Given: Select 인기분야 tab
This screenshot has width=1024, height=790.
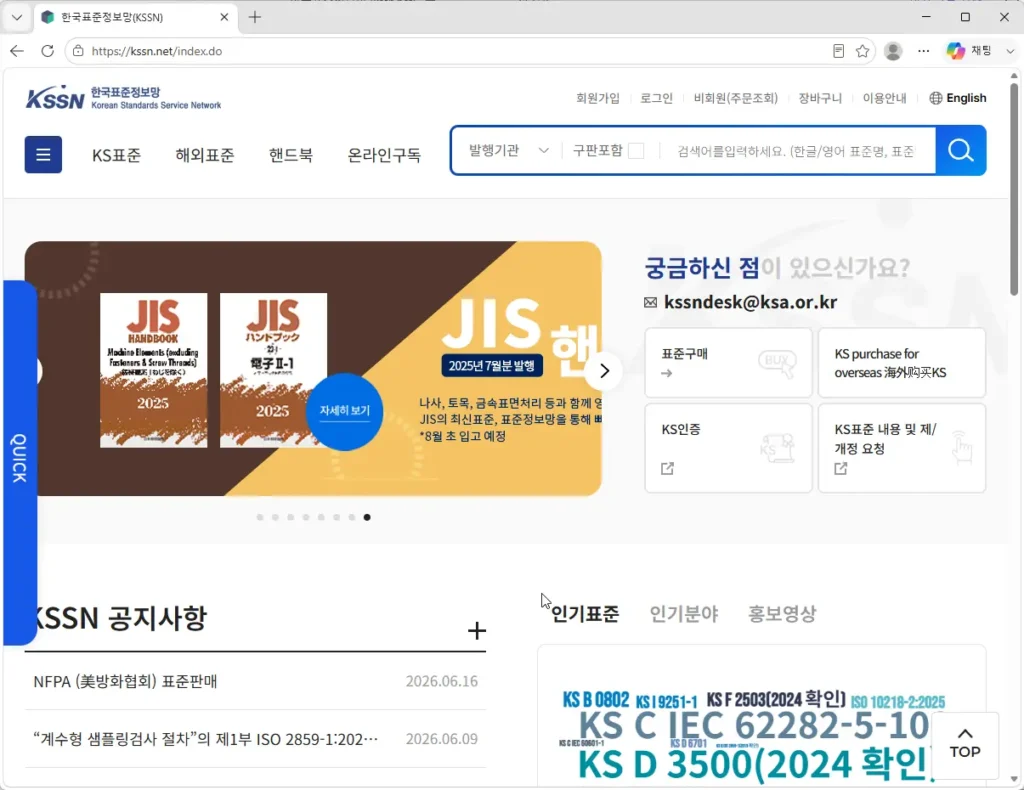Looking at the screenshot, I should [x=684, y=614].
